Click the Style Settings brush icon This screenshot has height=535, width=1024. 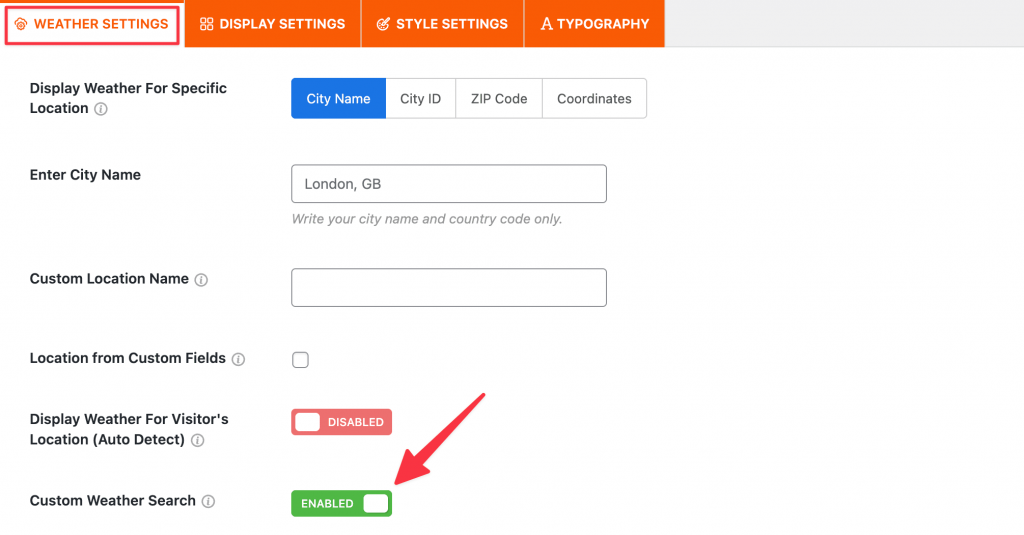point(383,24)
